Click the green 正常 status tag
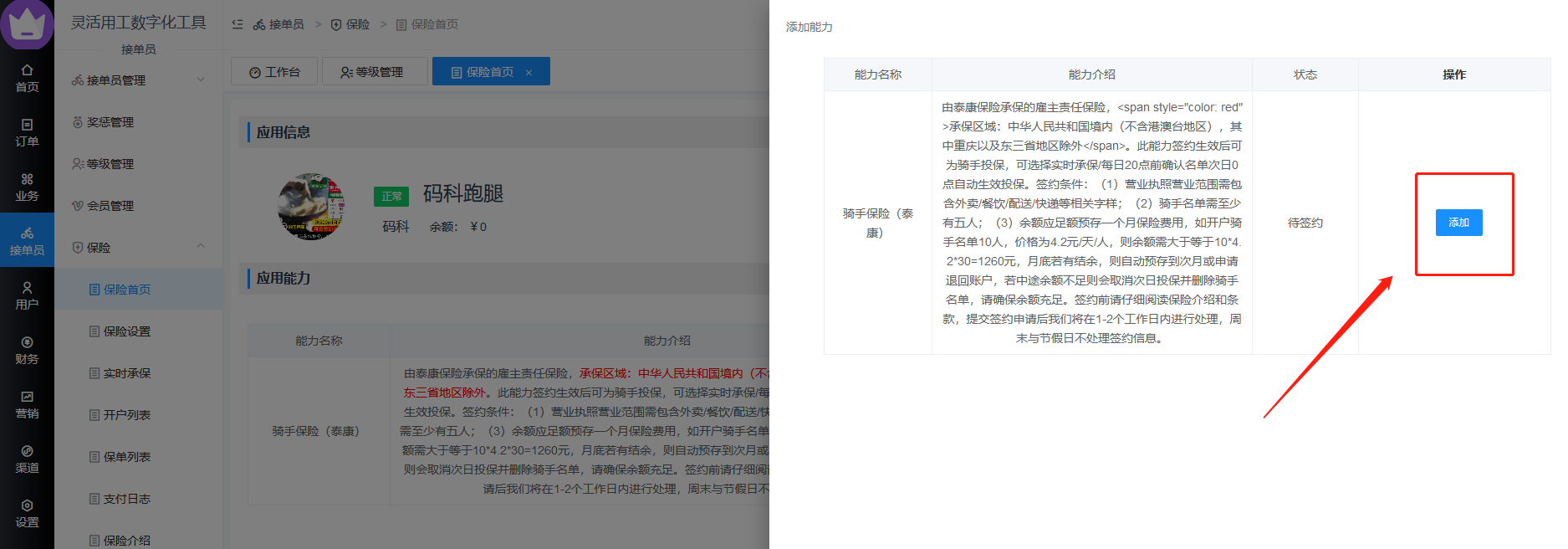1568x549 pixels. (x=391, y=196)
